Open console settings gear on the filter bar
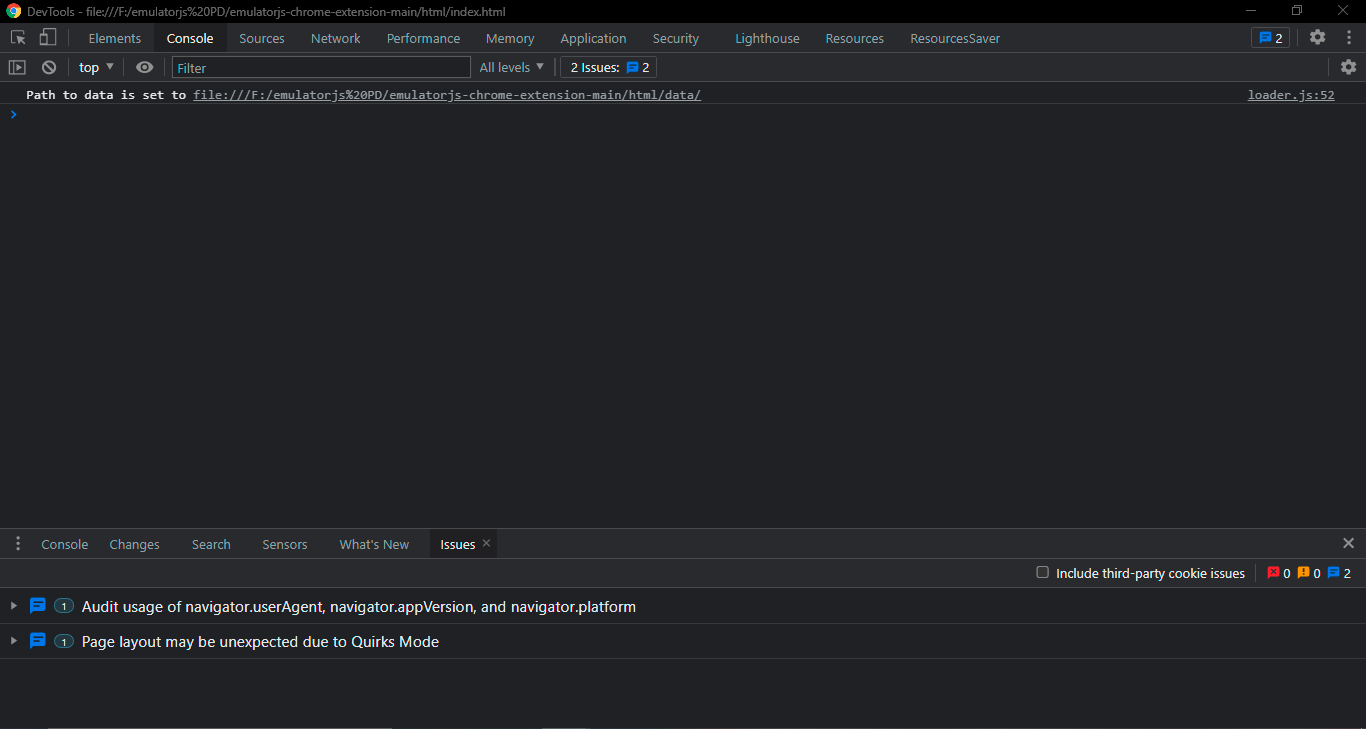The image size is (1366, 729). pyautogui.click(x=1348, y=67)
